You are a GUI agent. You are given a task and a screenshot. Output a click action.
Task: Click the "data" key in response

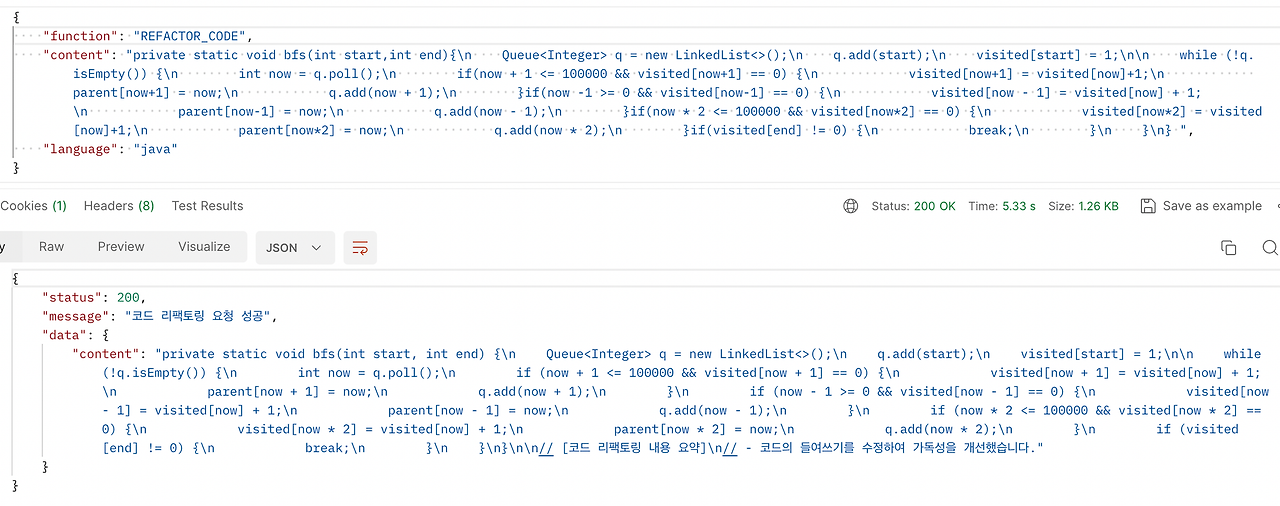[x=65, y=335]
